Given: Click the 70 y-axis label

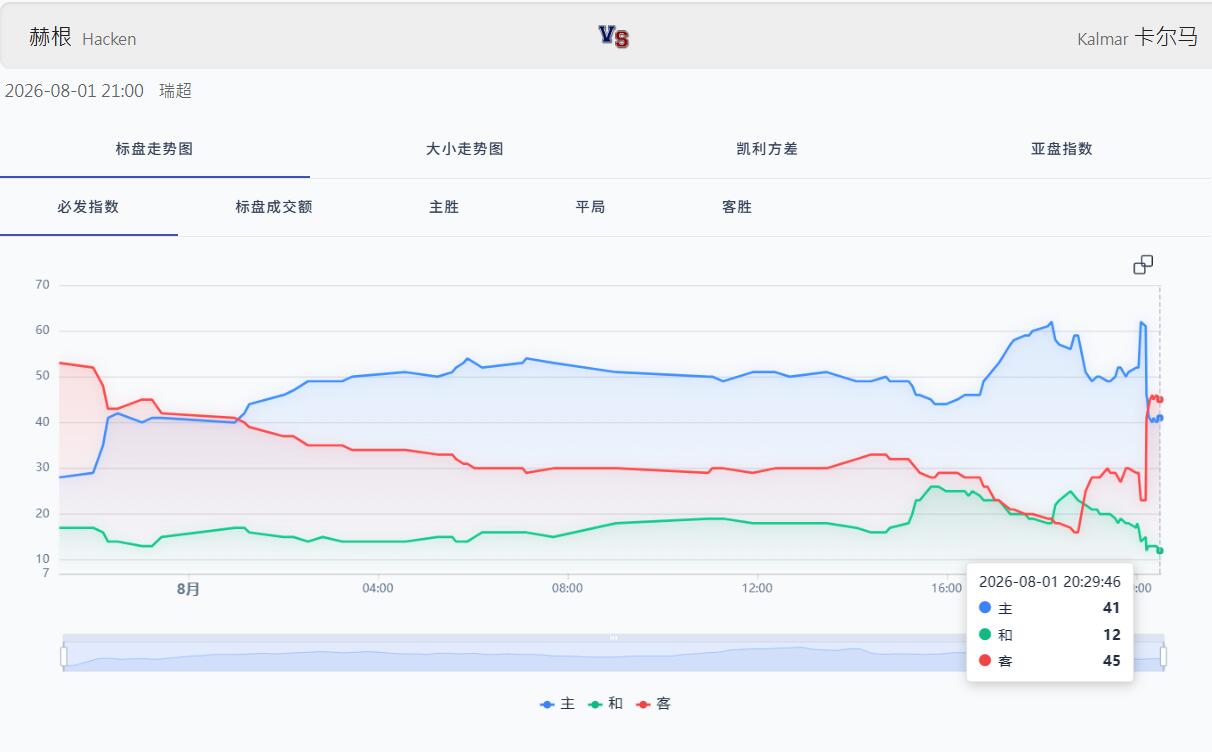Looking at the screenshot, I should [41, 285].
